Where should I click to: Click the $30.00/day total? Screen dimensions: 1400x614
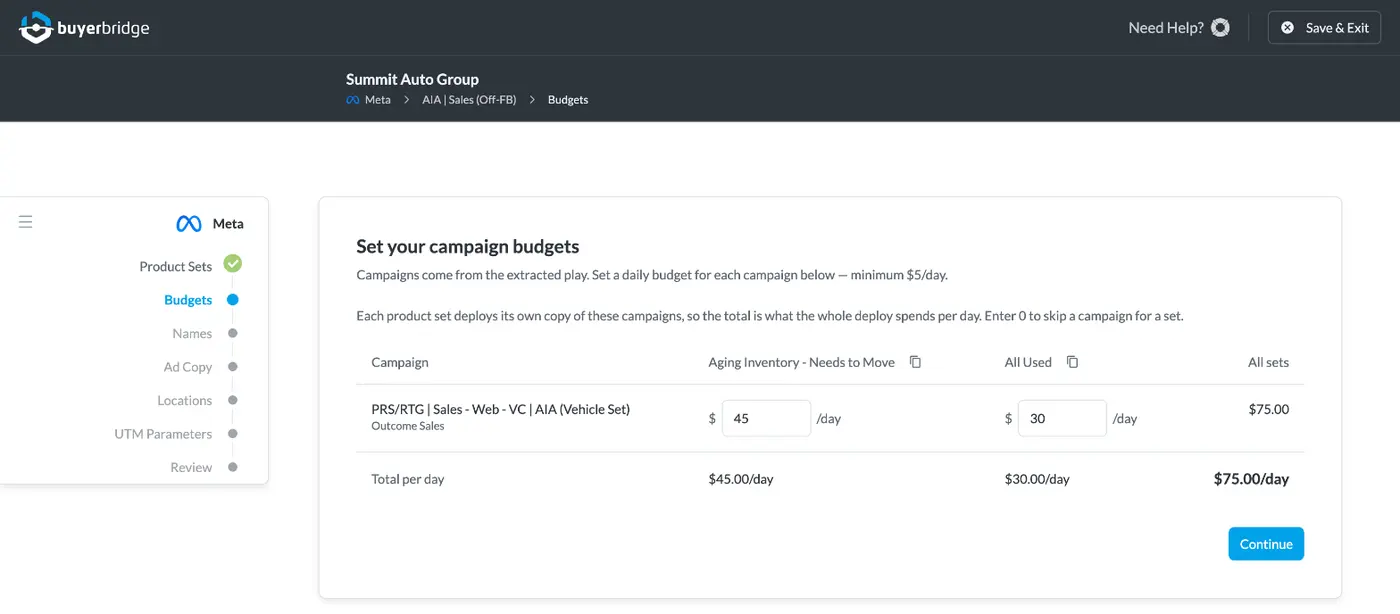pos(1037,479)
